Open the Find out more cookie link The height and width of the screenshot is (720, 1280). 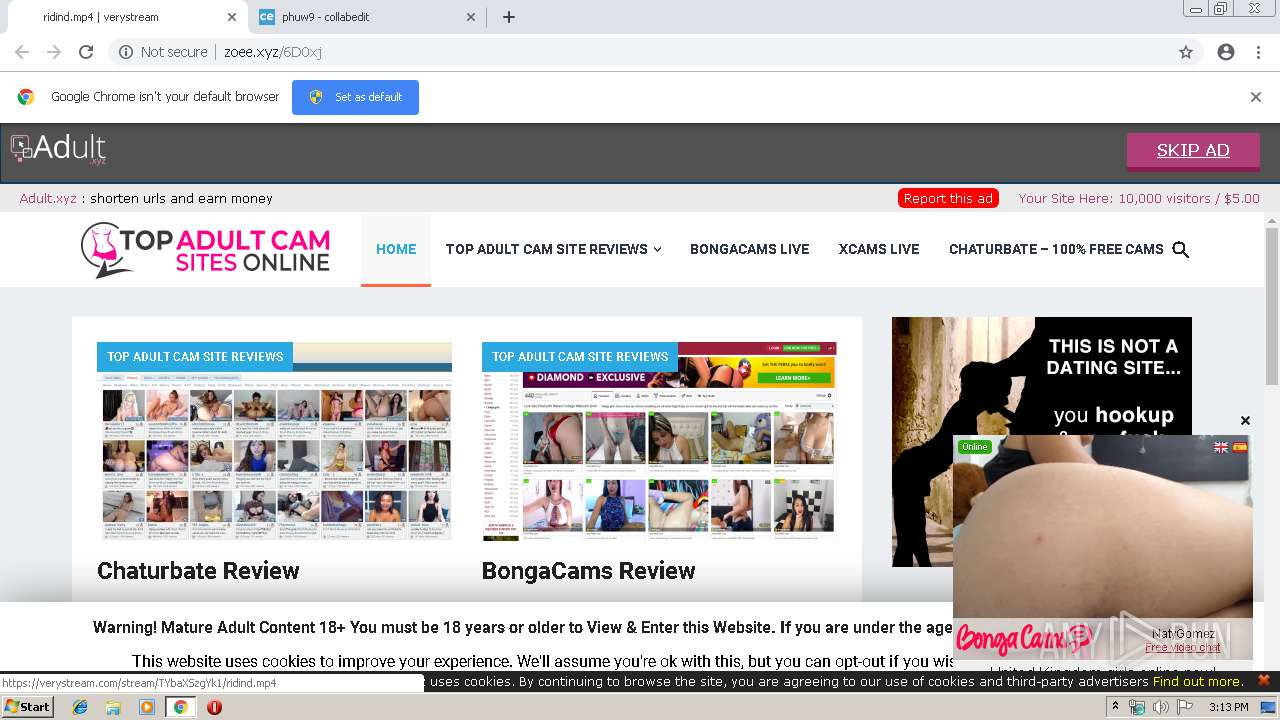1198,681
